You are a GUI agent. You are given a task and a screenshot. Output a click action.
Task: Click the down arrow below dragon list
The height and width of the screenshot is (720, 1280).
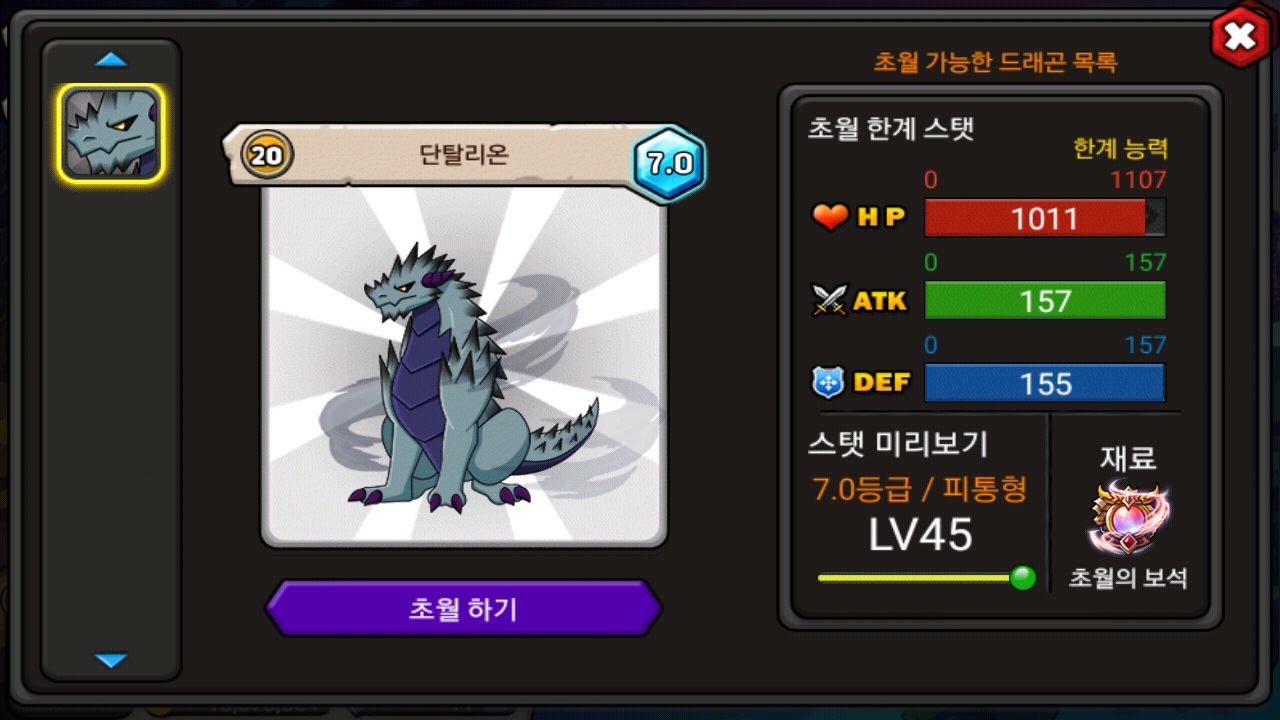(111, 660)
